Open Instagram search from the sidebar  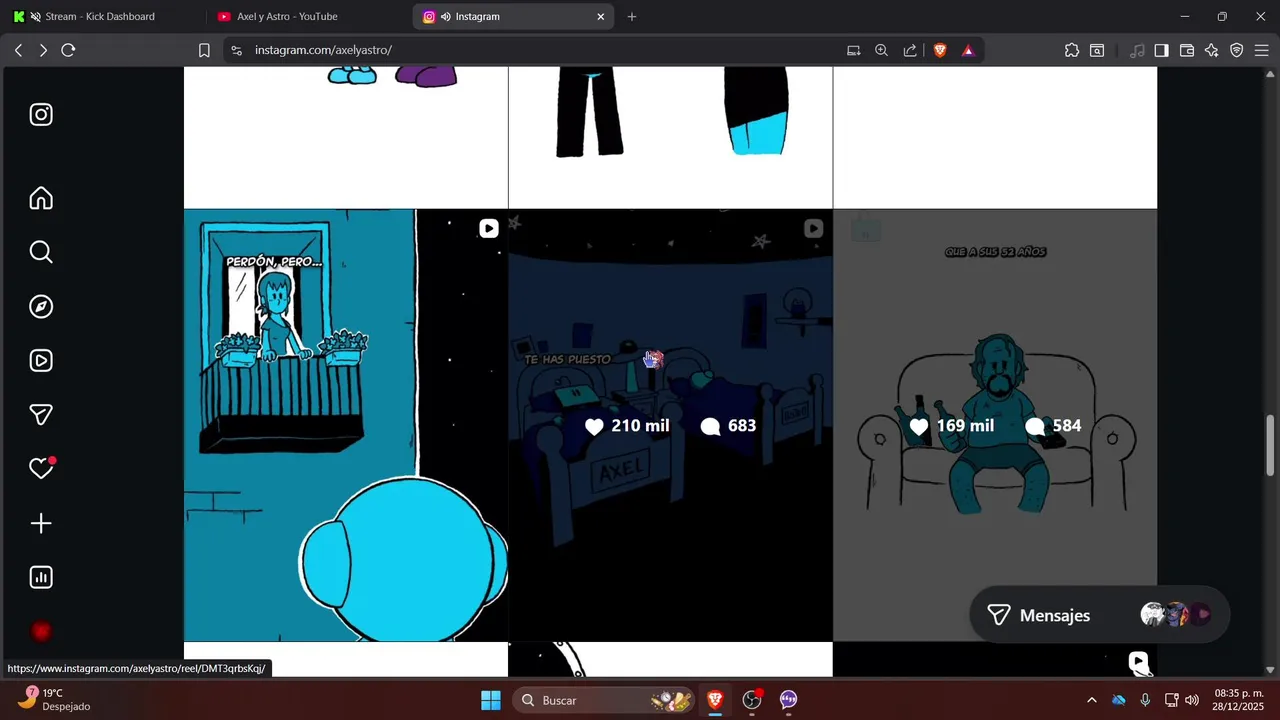41,252
